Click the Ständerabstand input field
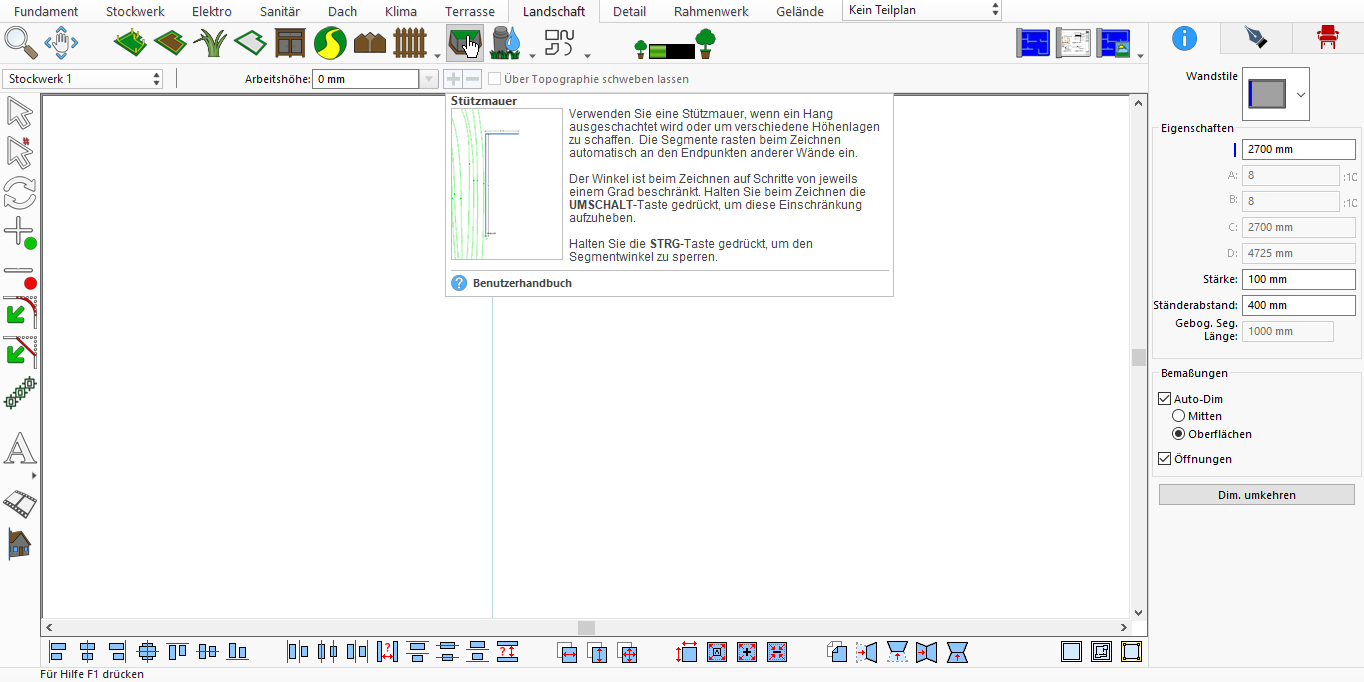Screen dimensions: 1364x682 pos(1298,305)
